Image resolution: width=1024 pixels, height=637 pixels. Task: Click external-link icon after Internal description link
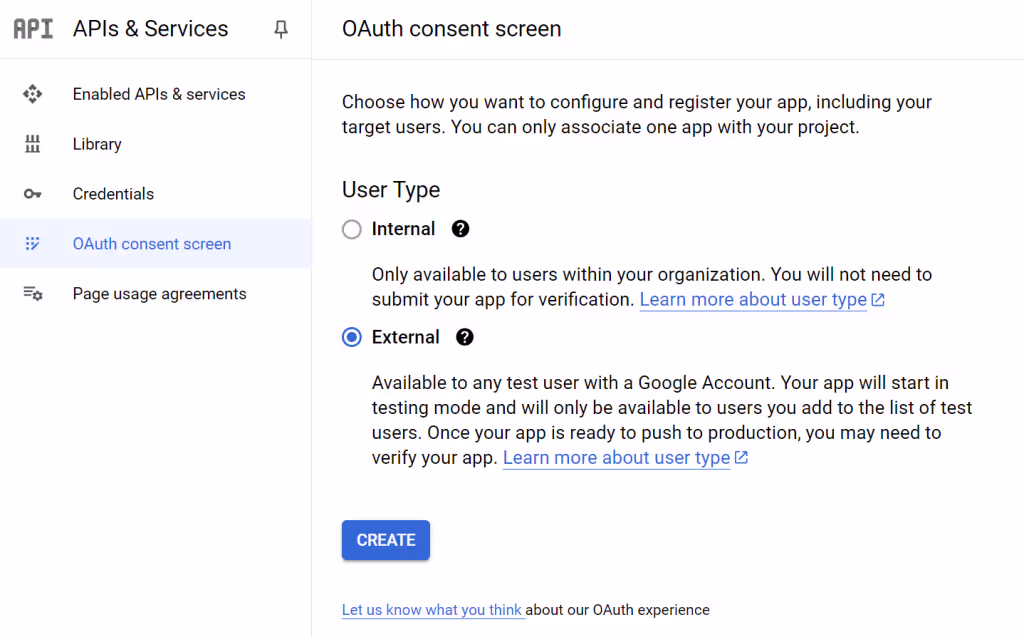coord(878,300)
